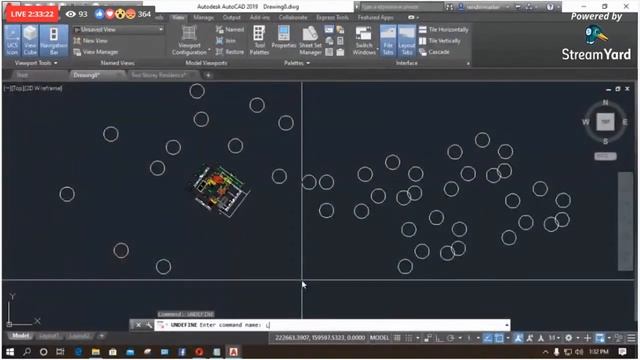
Task: Click Tile Horizontally
Action: tap(444, 29)
